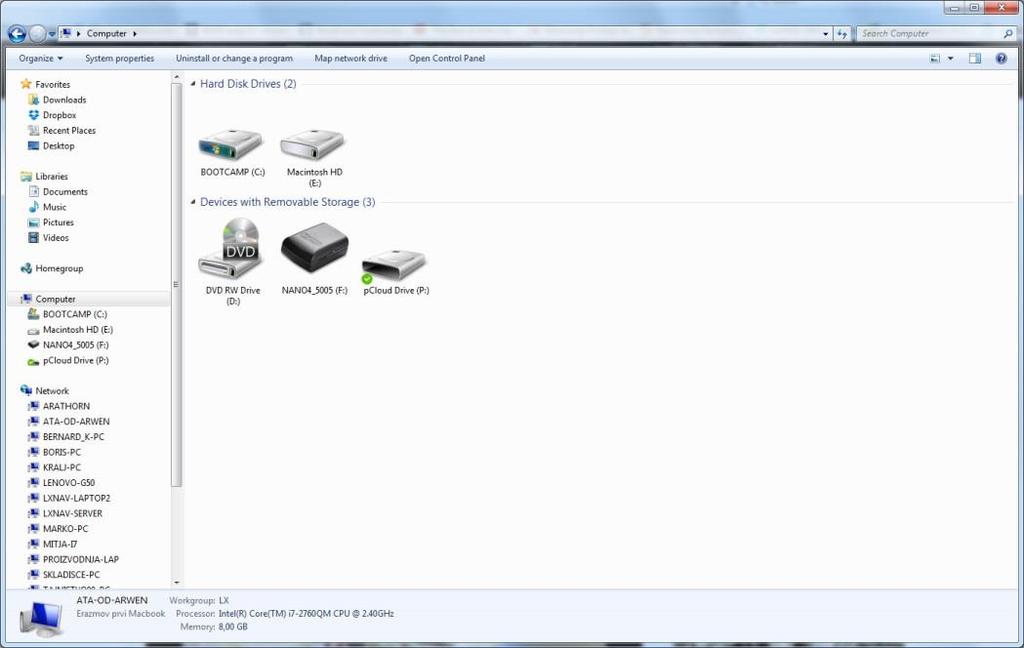Open the address bar history dropdown

(825, 33)
